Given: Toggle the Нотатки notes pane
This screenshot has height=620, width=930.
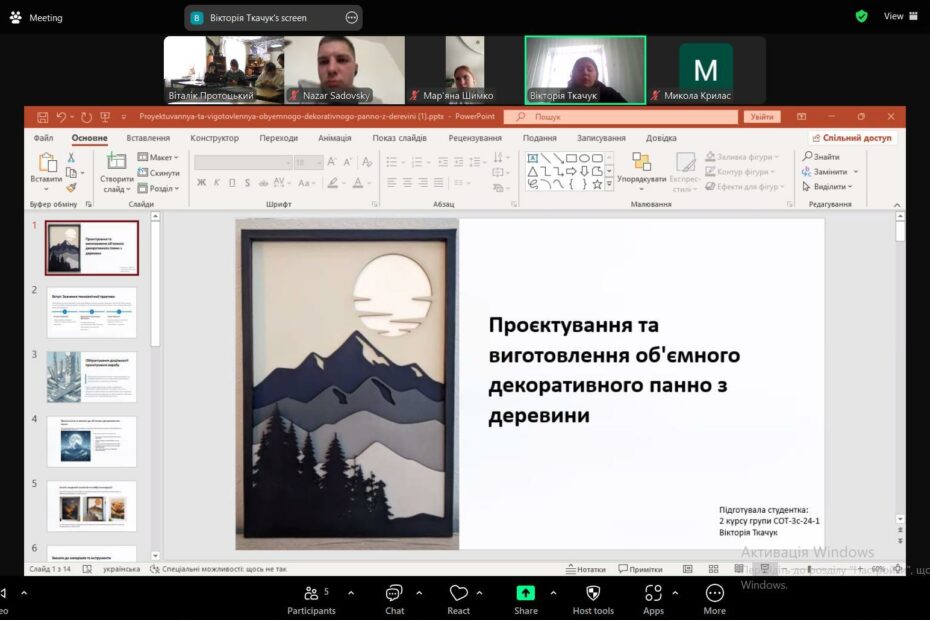Looking at the screenshot, I should coord(585,569).
